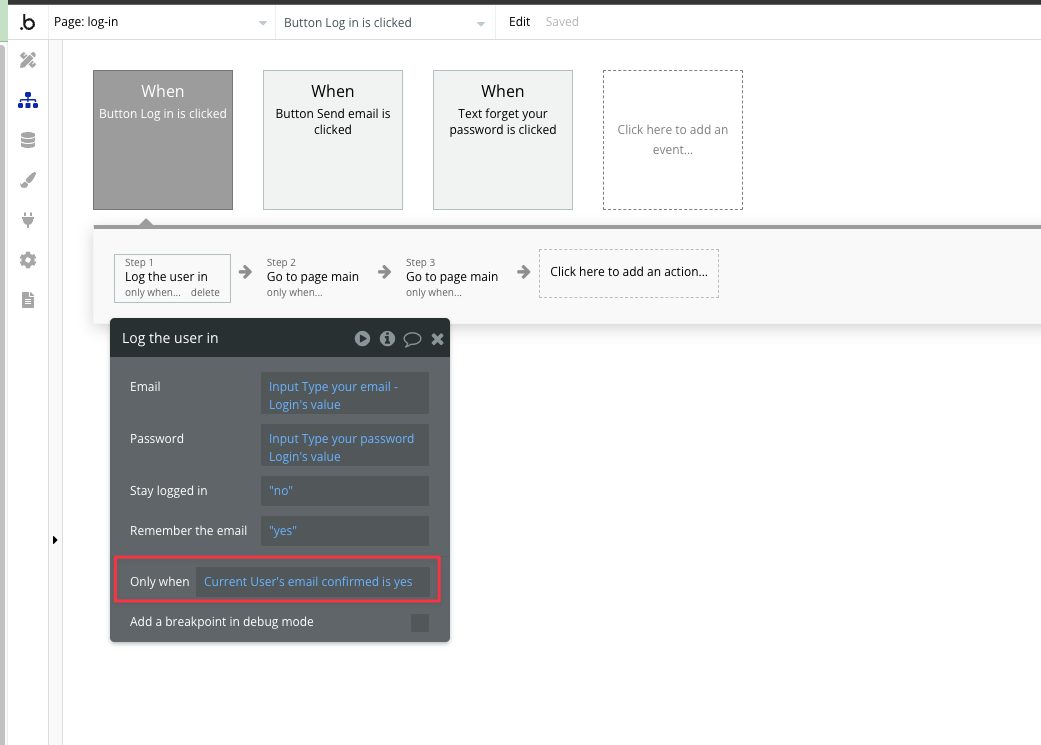Change the Stay logged in "no" value
The height and width of the screenshot is (745, 1041).
click(345, 491)
